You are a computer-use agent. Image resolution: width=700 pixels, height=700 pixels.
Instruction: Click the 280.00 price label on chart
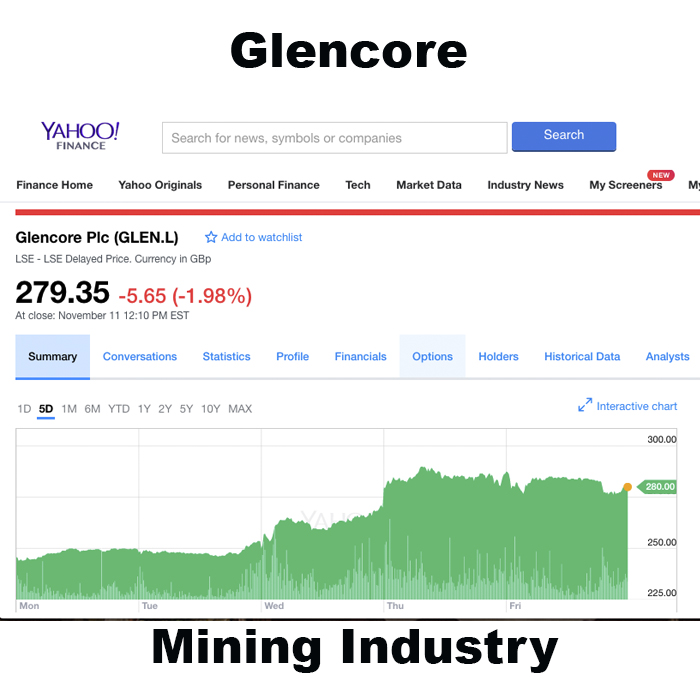click(x=660, y=487)
